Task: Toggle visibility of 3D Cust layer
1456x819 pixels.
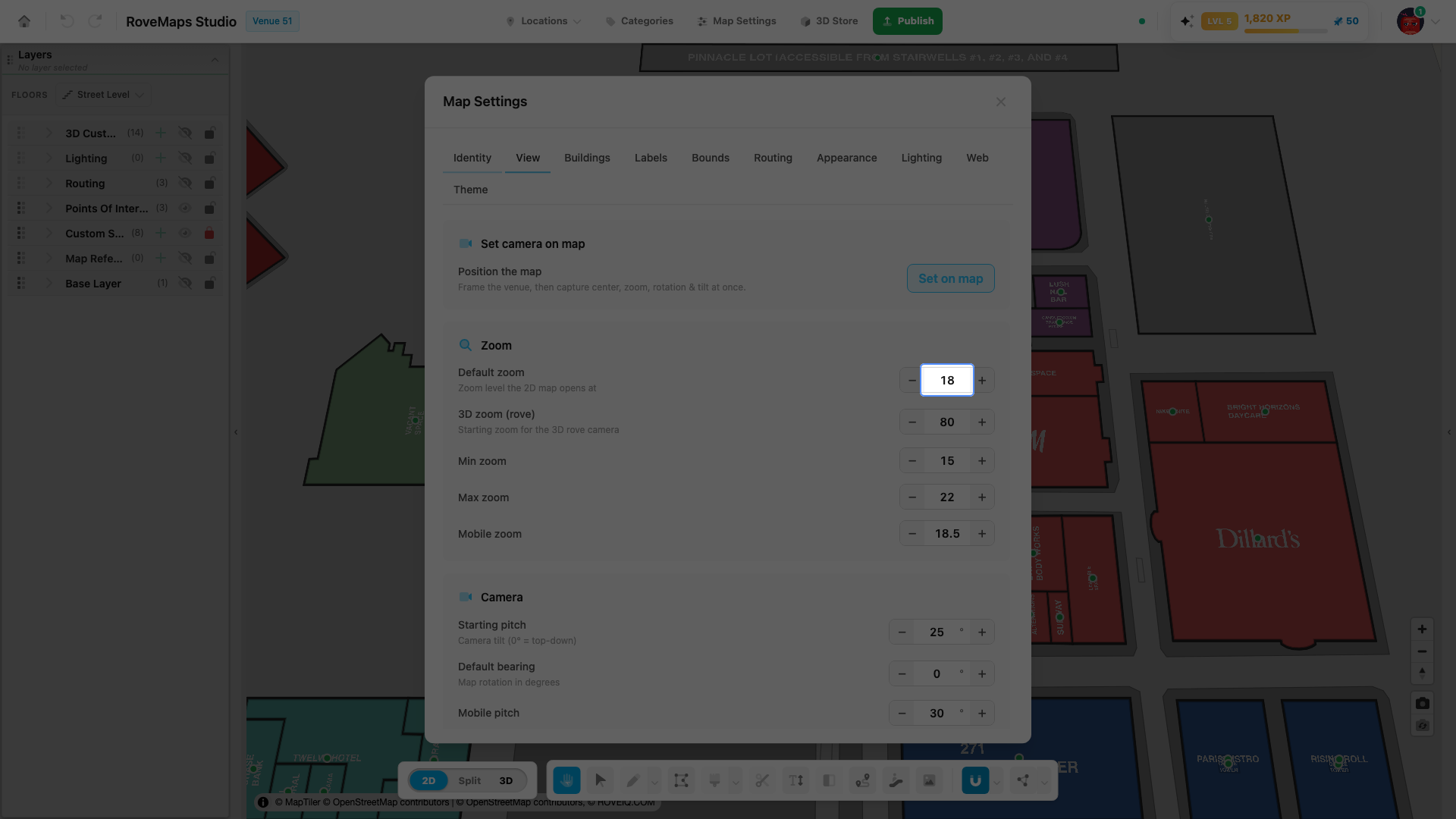Action: pos(185,133)
